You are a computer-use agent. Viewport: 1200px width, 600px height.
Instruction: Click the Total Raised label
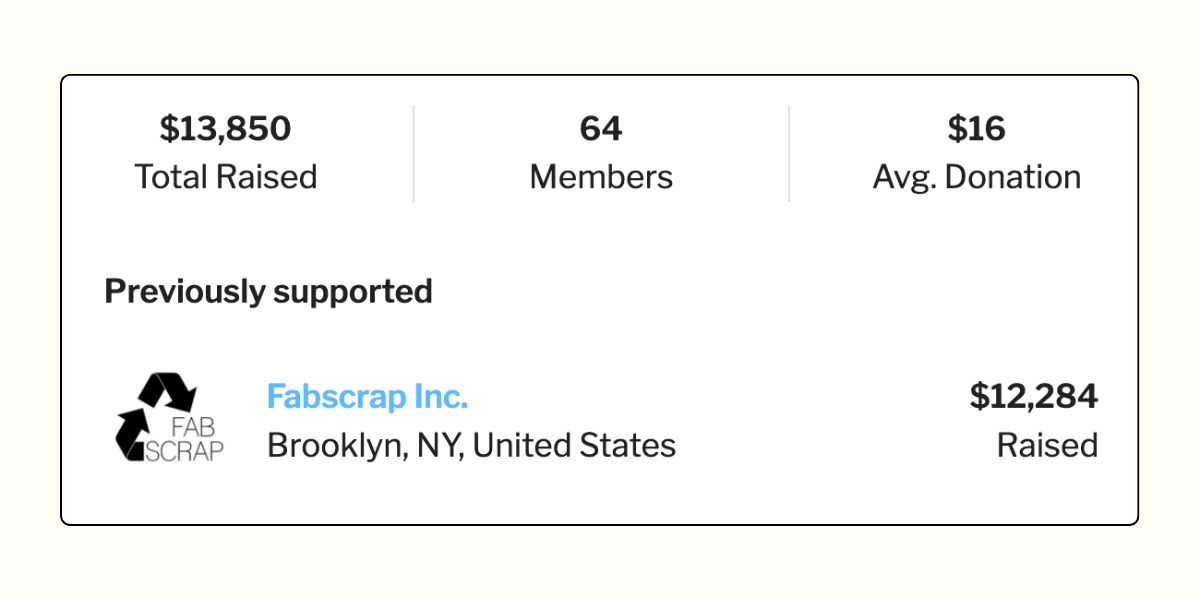click(225, 177)
